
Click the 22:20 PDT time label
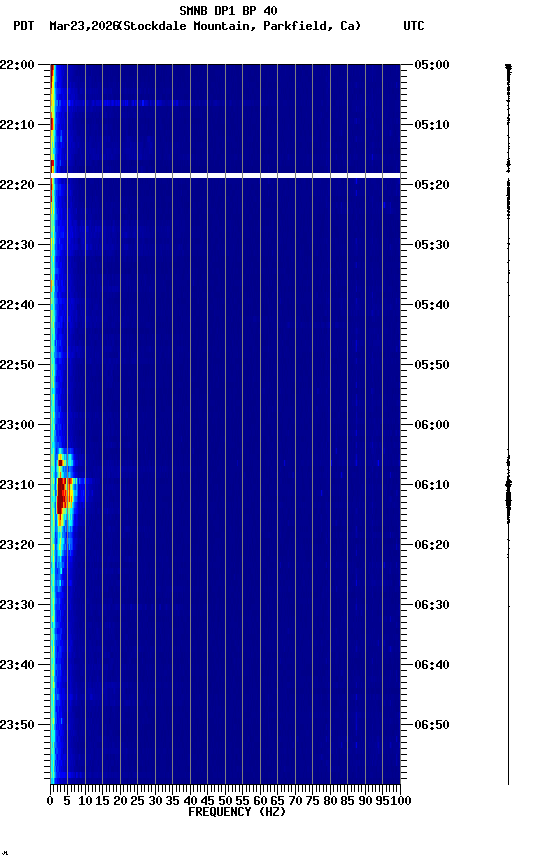tap(17, 185)
